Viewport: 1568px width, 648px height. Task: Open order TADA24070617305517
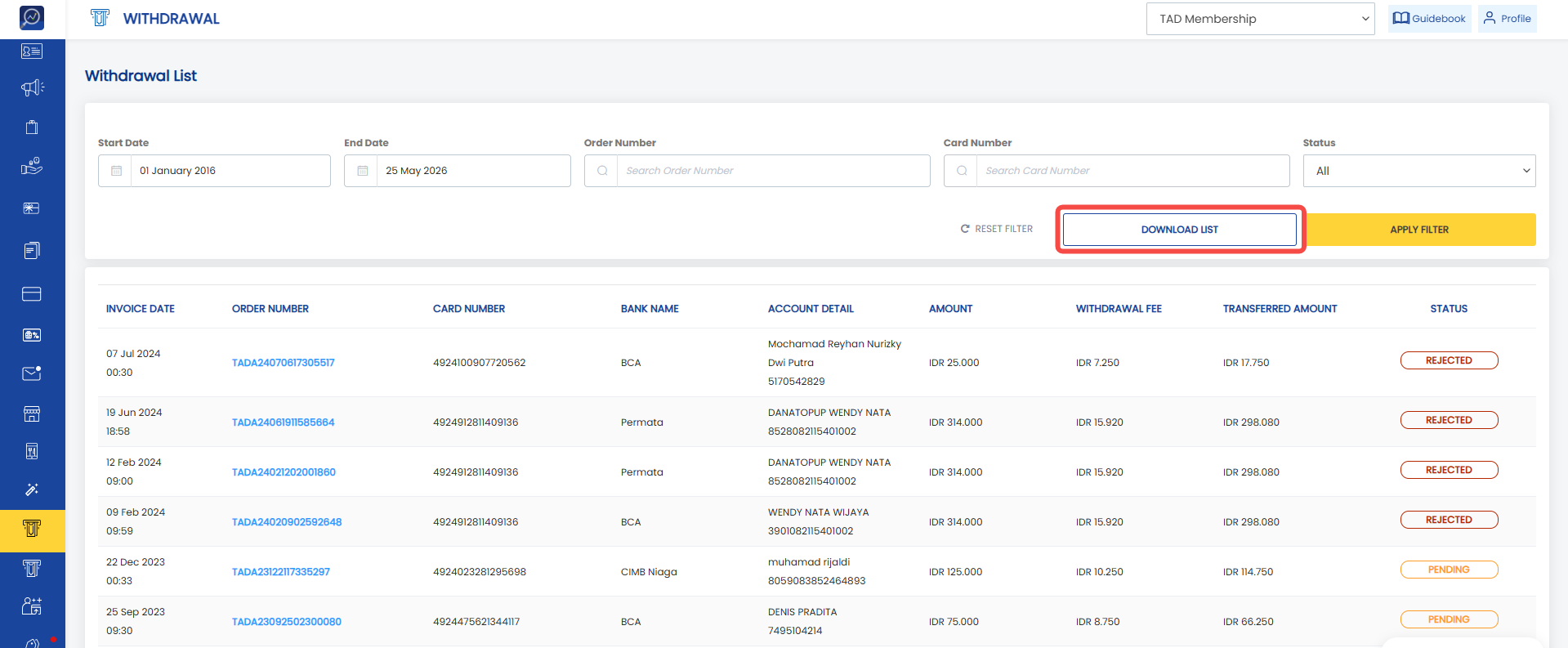[x=284, y=363]
